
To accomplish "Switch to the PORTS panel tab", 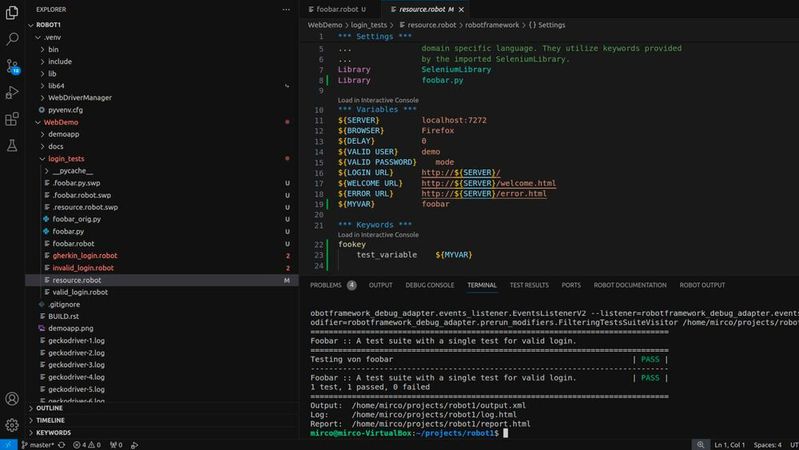I will (x=571, y=285).
